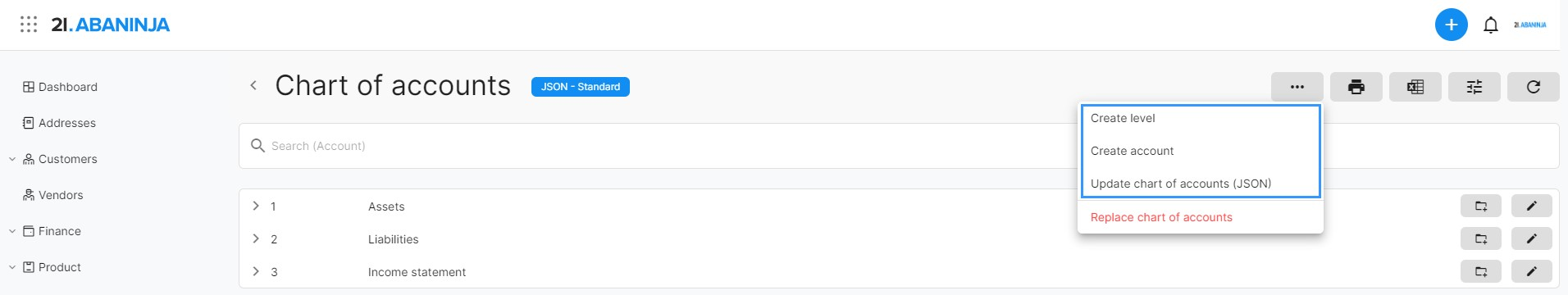Refresh the chart of accounts

point(1534,87)
